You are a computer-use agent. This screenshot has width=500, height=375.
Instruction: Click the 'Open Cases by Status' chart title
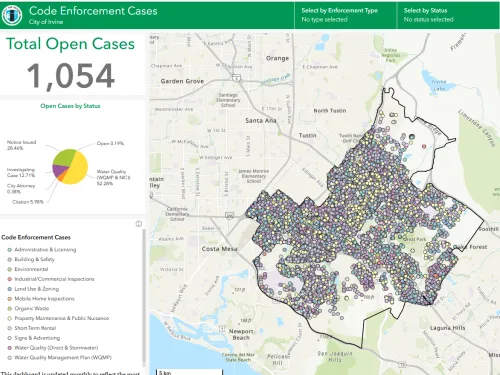tap(70, 106)
